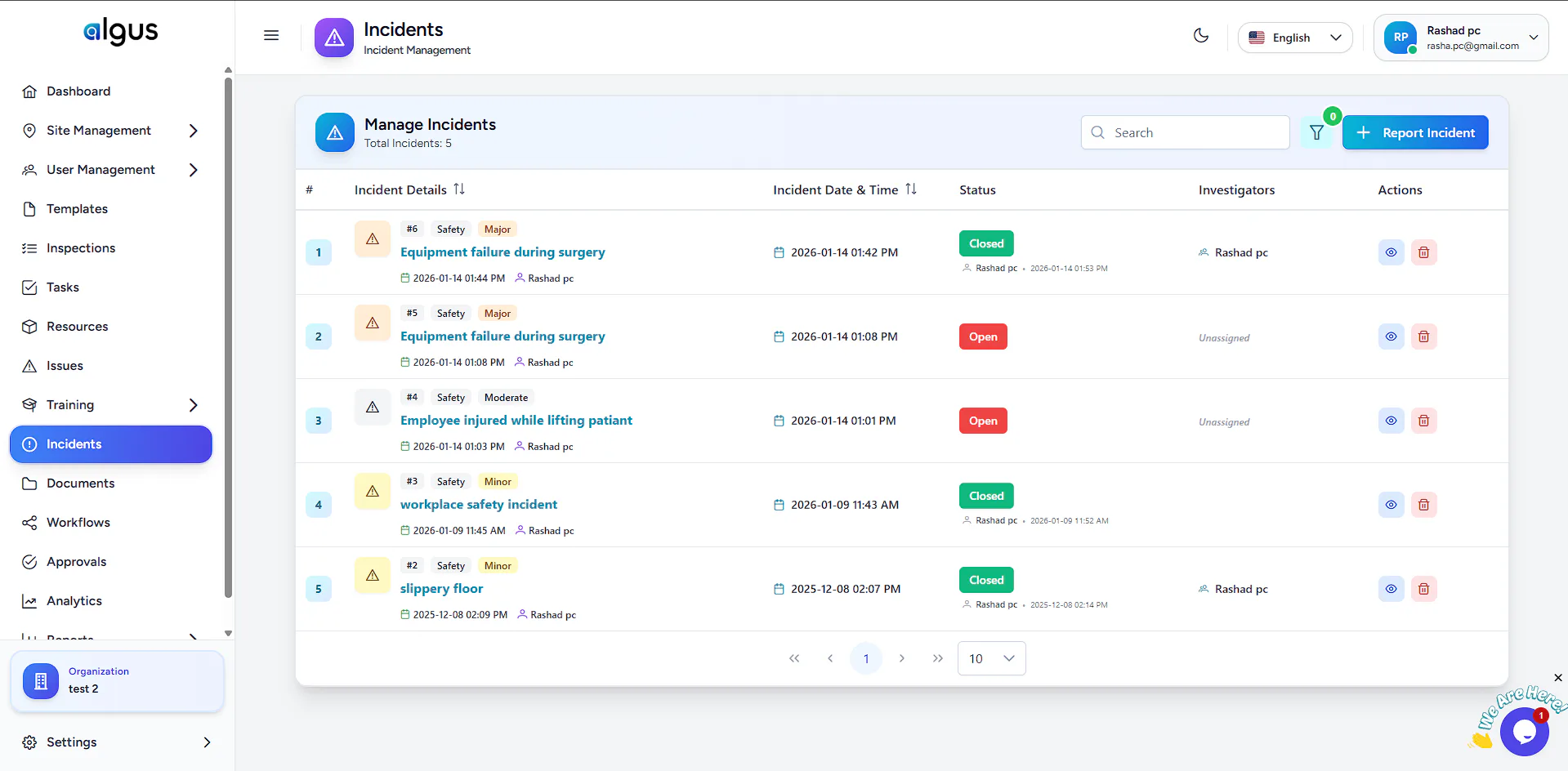Image resolution: width=1568 pixels, height=771 pixels.
Task: View workplace safety incident eye icon
Action: coord(1391,505)
